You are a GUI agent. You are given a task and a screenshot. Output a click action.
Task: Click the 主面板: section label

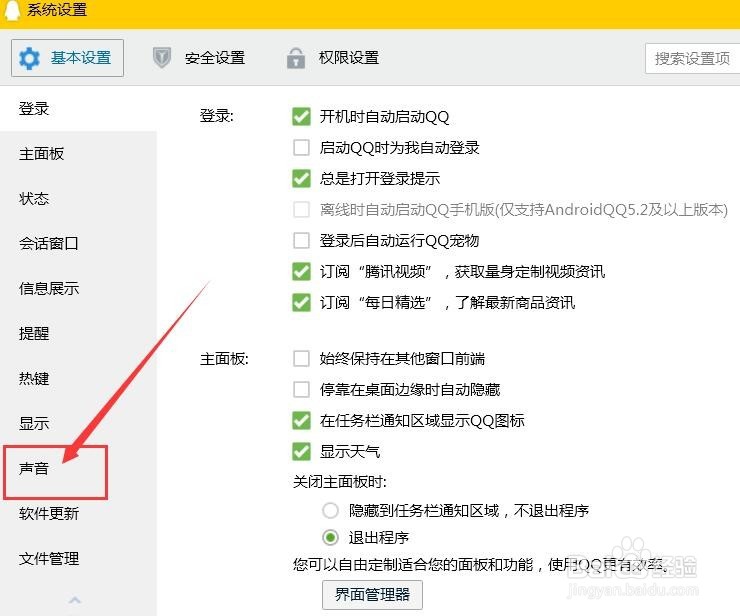224,359
